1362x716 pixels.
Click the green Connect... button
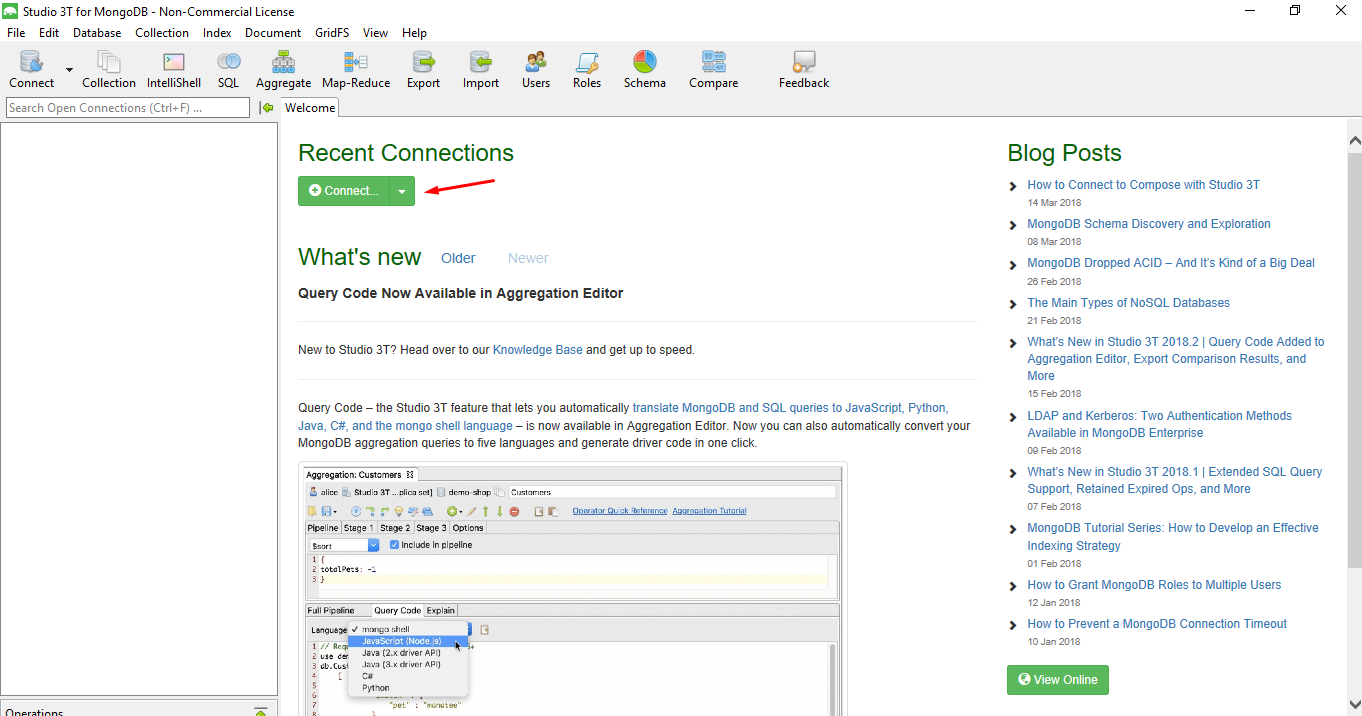(344, 191)
